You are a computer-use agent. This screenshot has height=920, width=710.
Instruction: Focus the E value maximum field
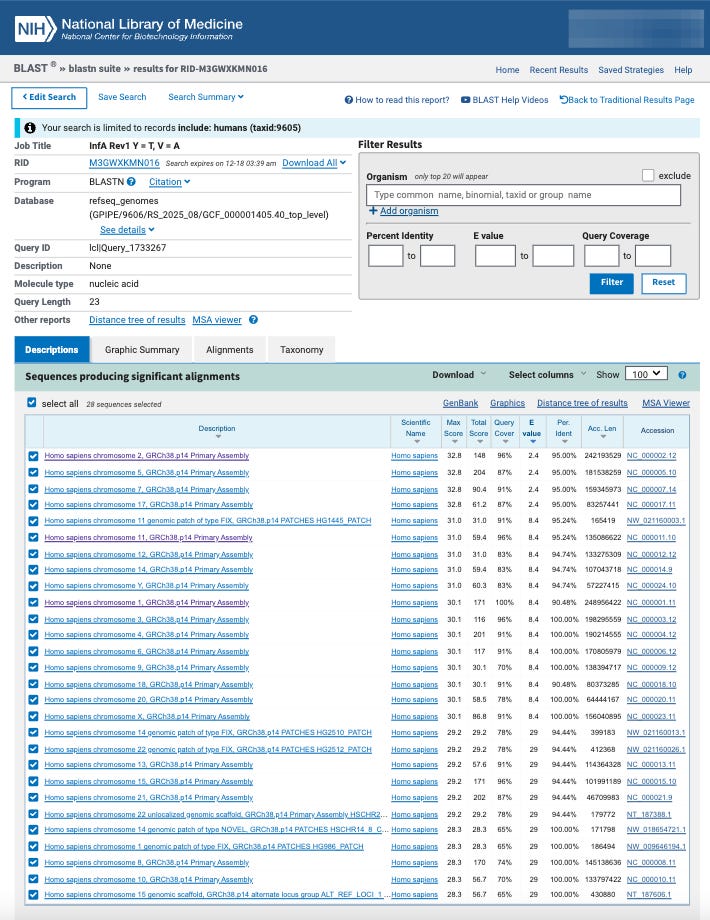pos(553,256)
